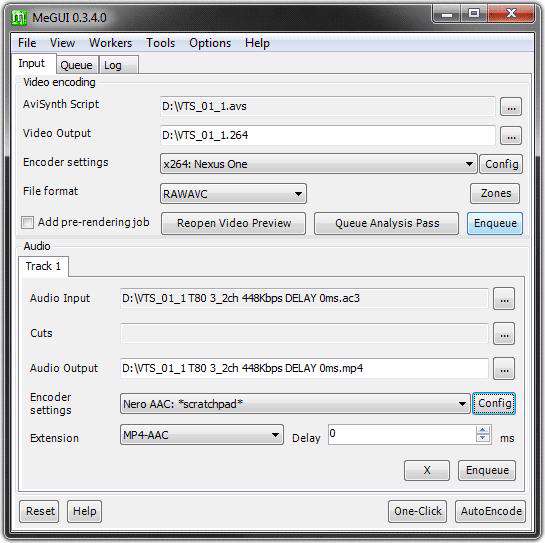Click the Delay value field
This screenshot has width=545, height=543.
(x=402, y=435)
